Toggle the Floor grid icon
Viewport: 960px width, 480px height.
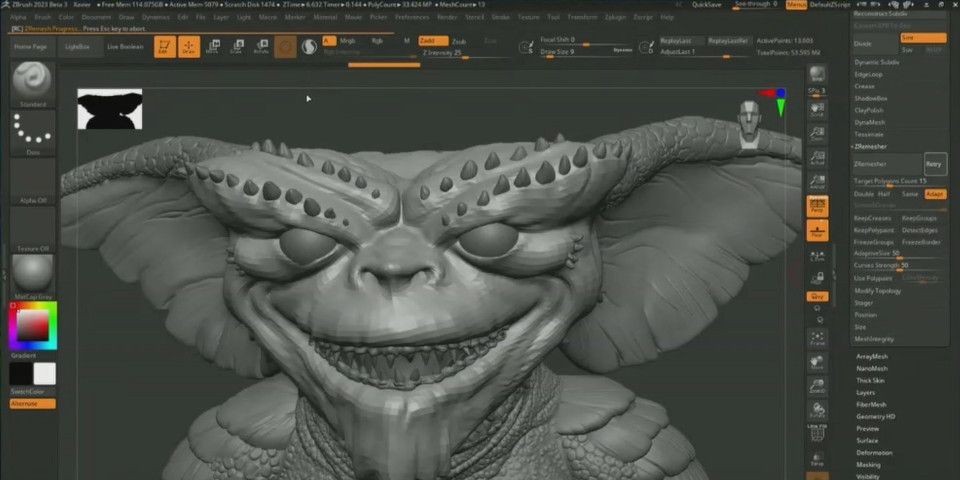pos(817,230)
